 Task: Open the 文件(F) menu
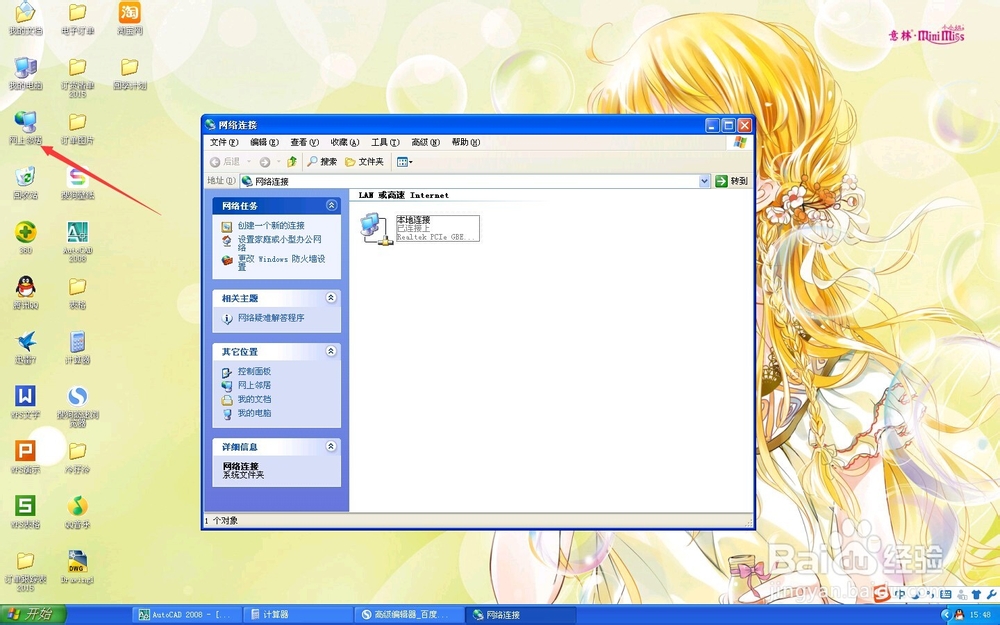[224, 142]
